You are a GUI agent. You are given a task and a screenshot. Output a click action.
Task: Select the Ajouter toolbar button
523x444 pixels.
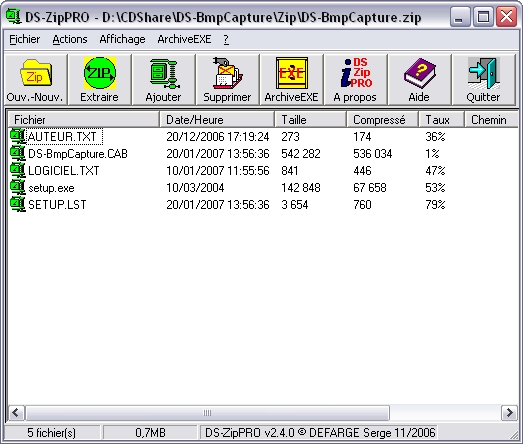click(163, 80)
